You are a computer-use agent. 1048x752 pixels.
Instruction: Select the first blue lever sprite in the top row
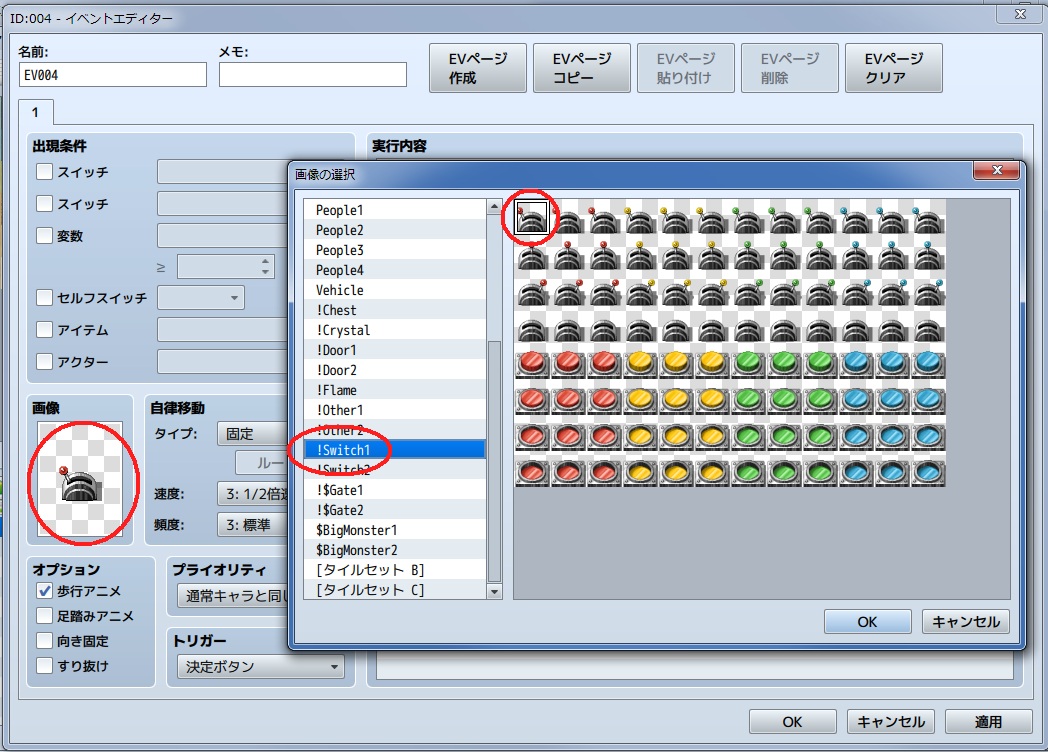pyautogui.click(x=856, y=217)
